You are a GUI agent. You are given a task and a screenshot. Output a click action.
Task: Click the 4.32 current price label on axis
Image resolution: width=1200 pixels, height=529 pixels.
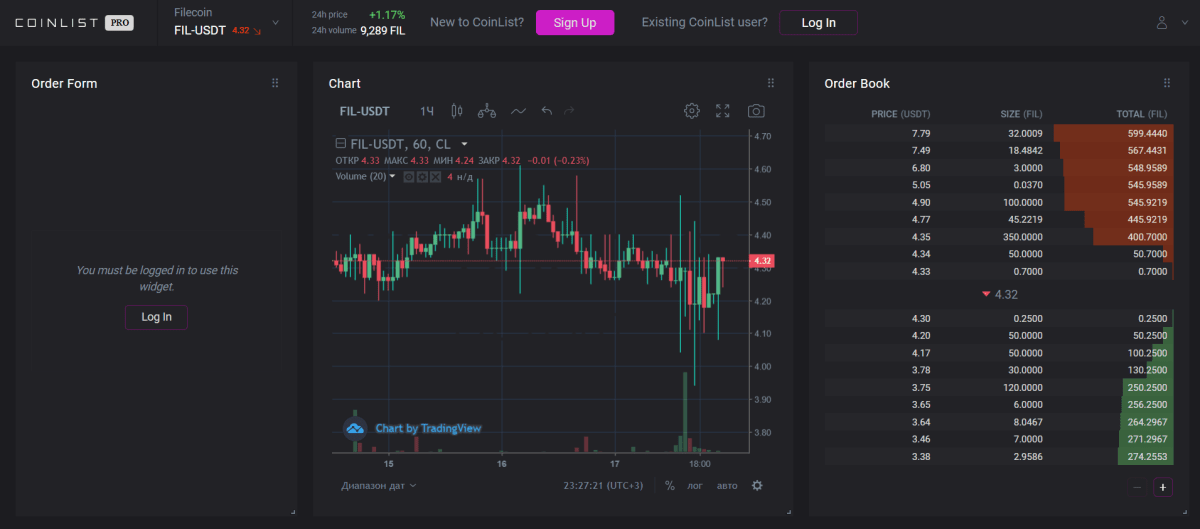[762, 261]
